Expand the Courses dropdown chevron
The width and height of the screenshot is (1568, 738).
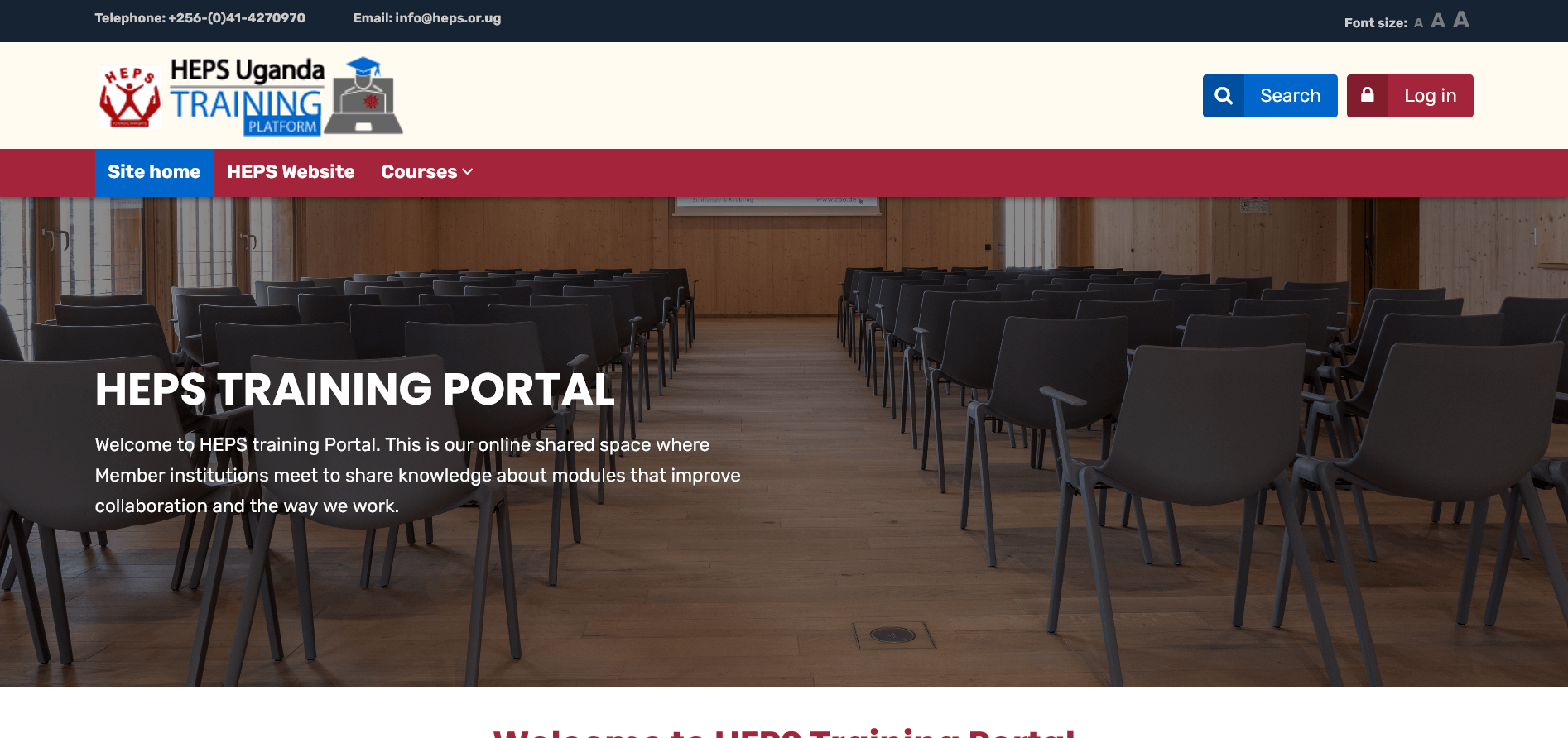468,172
